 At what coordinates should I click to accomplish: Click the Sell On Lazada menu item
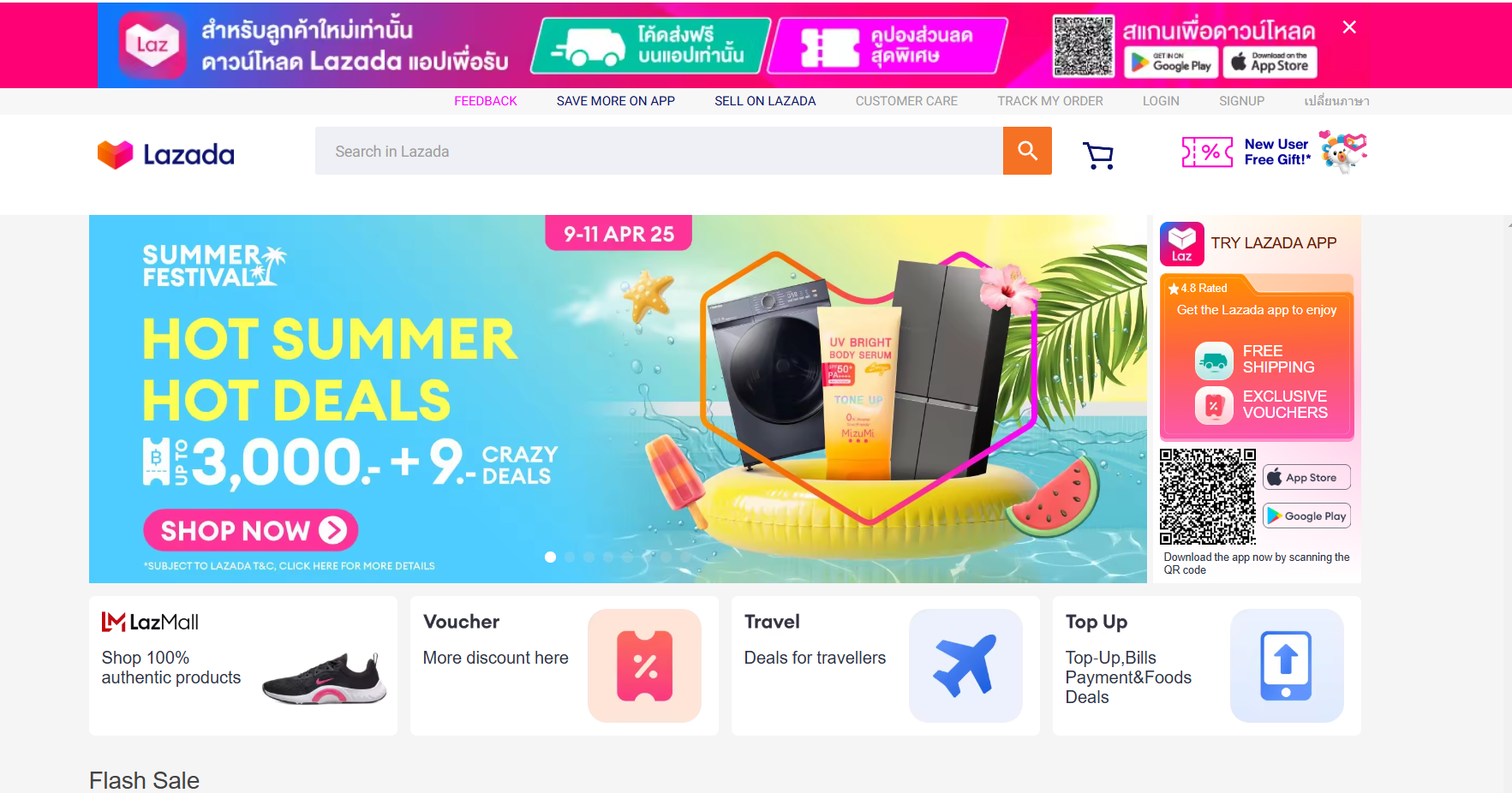(765, 101)
